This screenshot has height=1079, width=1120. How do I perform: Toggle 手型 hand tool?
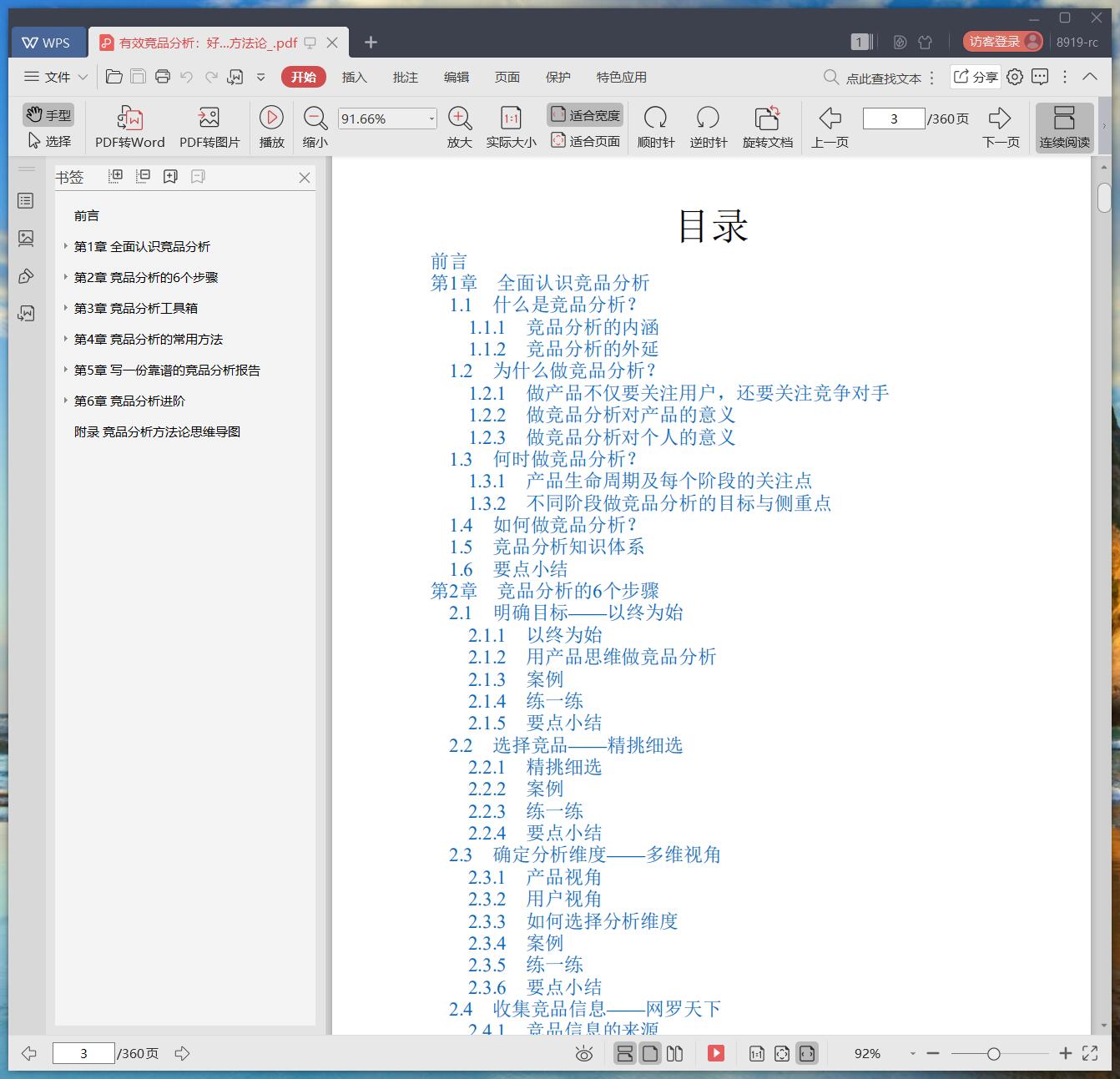pos(48,115)
